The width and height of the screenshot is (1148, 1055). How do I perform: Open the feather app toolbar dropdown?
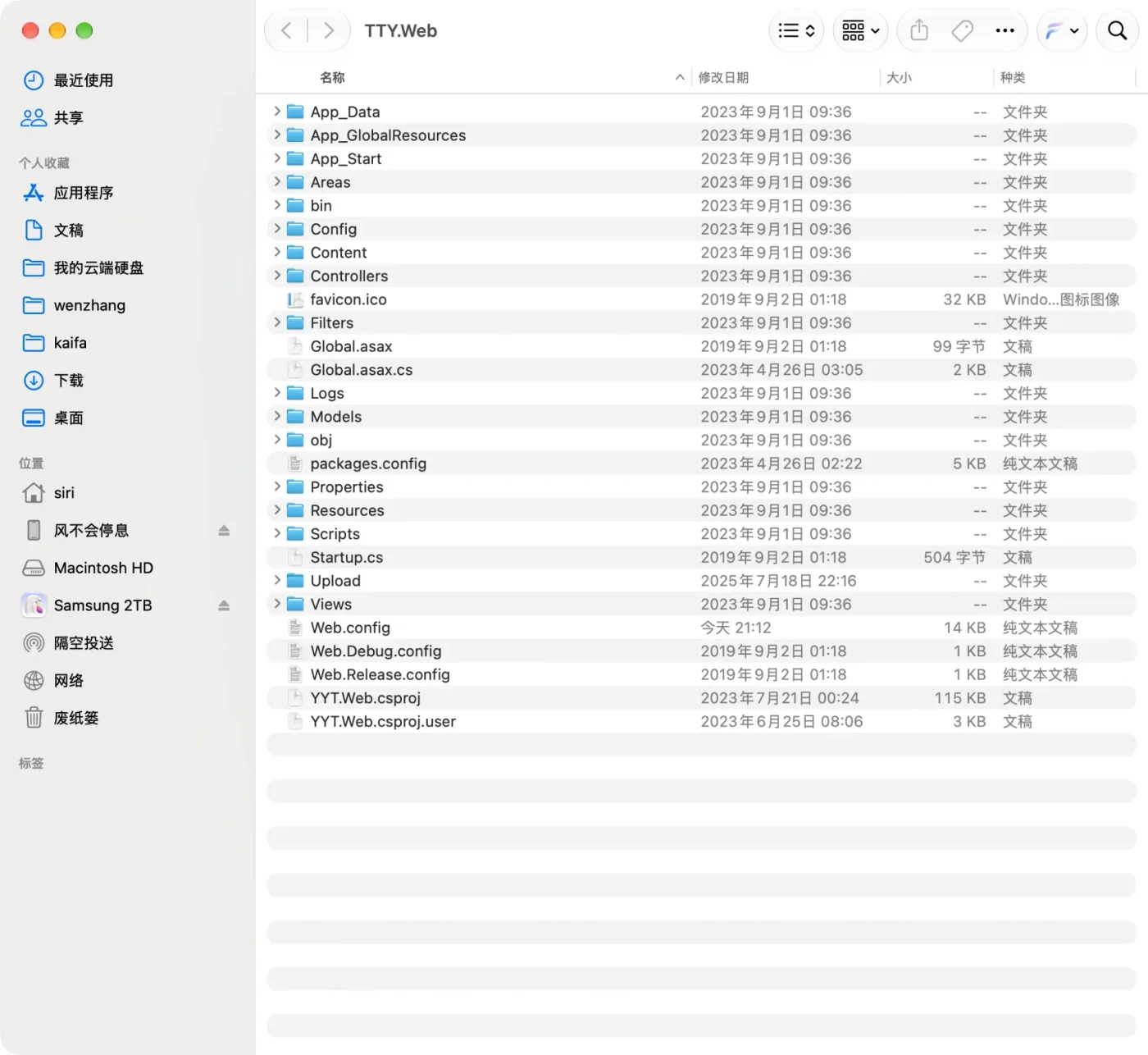click(1062, 31)
